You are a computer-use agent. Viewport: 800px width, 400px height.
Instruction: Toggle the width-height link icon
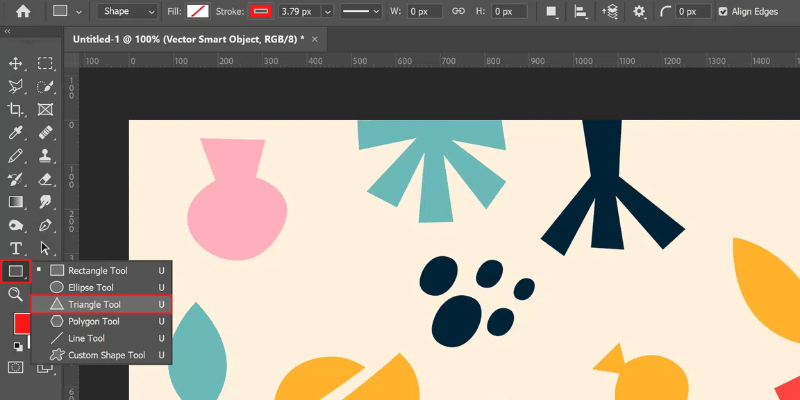pyautogui.click(x=459, y=12)
